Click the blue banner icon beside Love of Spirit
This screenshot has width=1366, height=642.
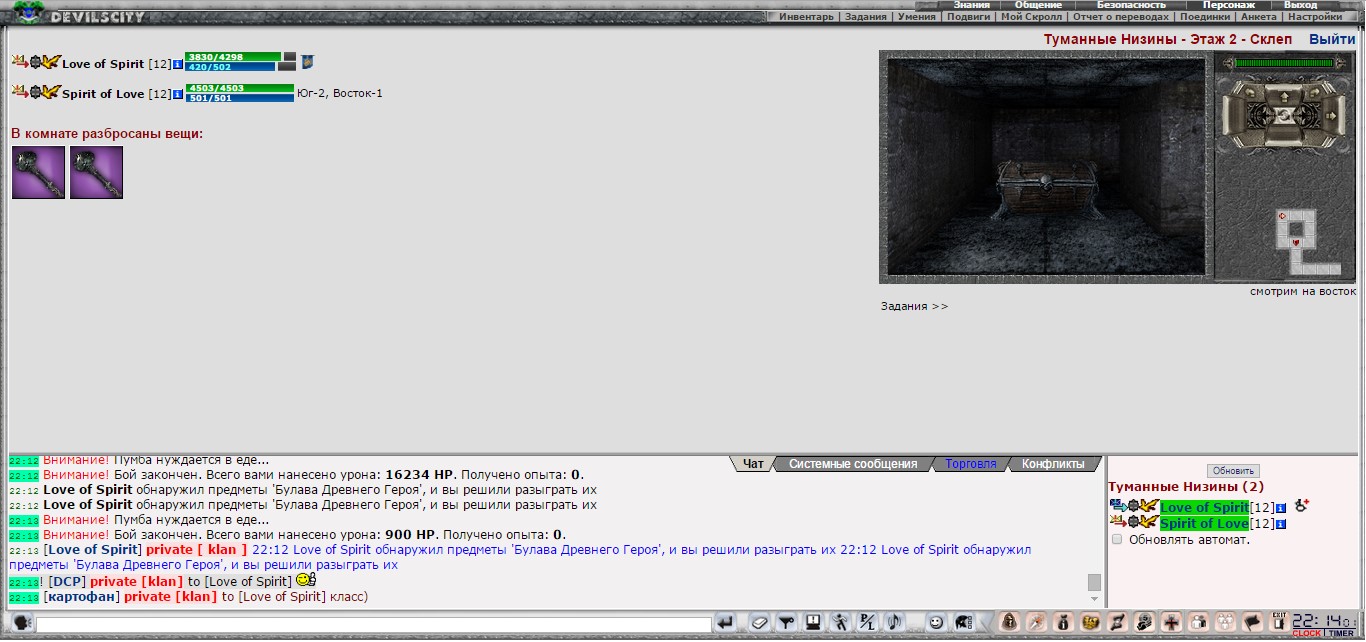(308, 62)
